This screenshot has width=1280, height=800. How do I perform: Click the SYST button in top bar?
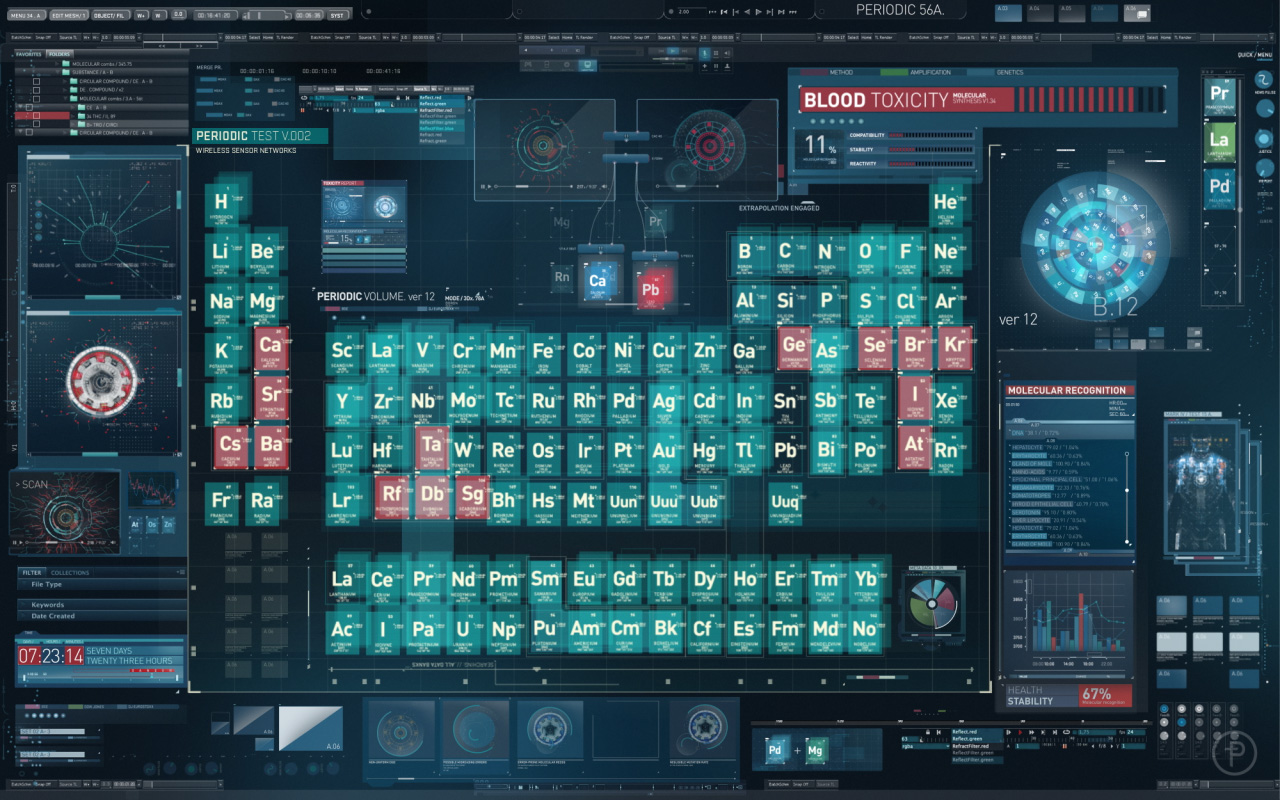click(337, 15)
